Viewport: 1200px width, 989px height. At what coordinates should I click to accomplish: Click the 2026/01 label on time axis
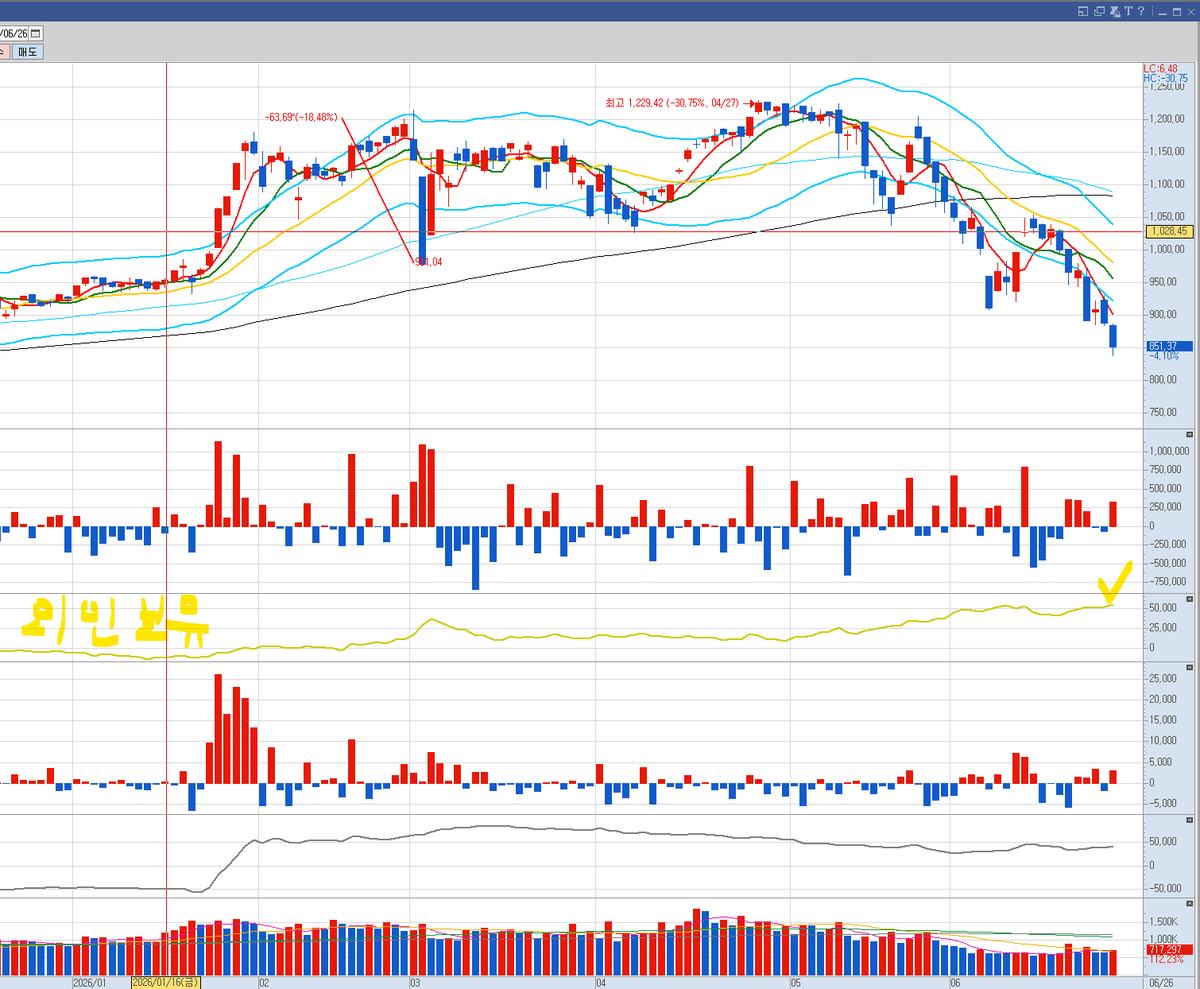(90, 983)
